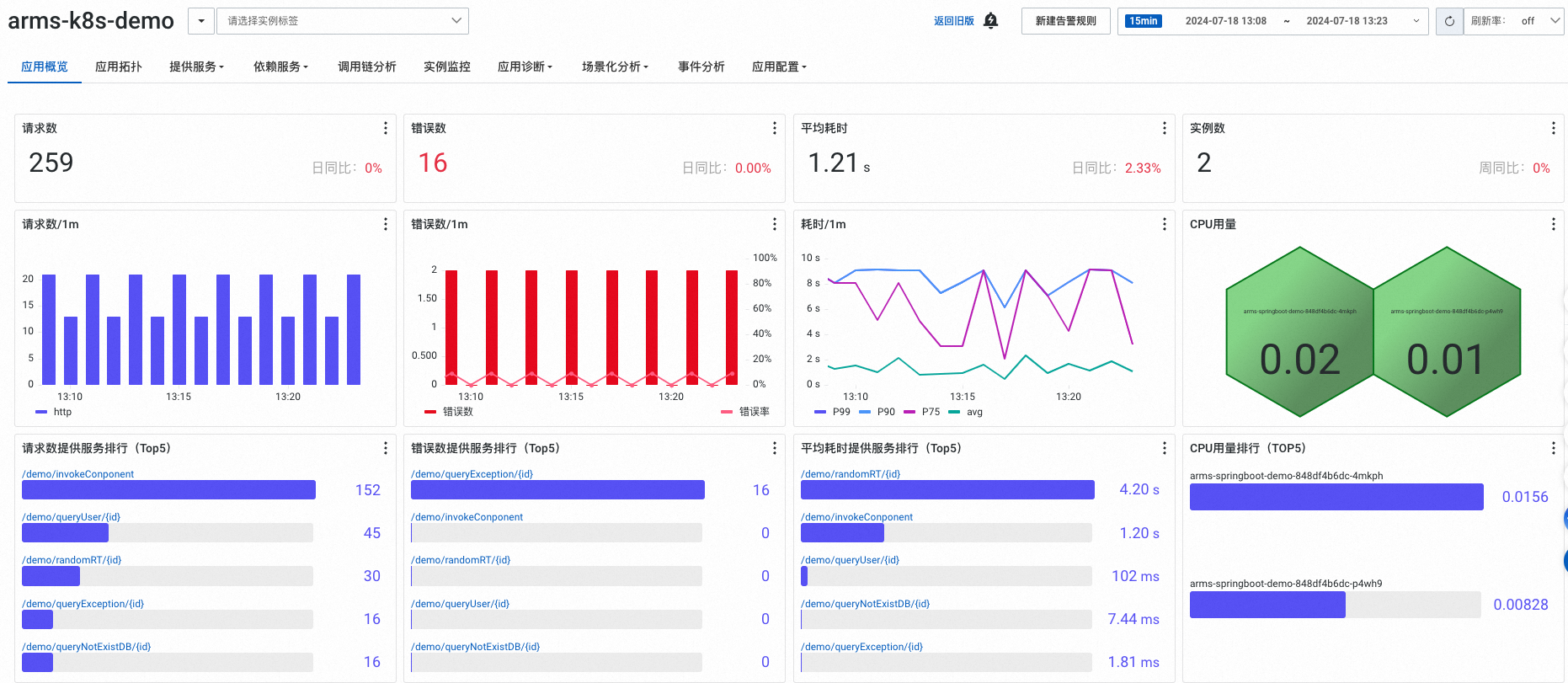
Task: Toggle the 错误率 legend series
Action: coord(745,412)
